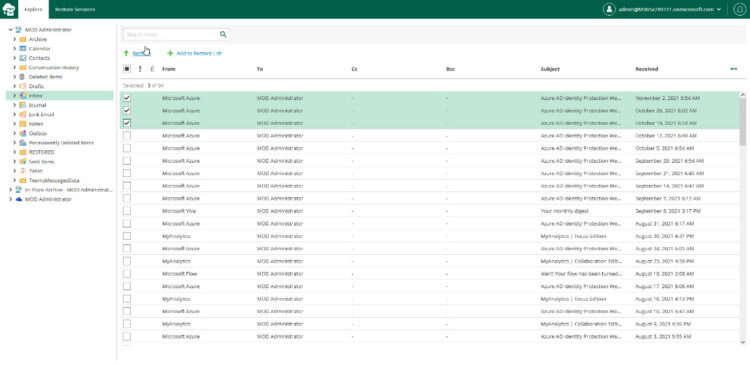Uncheck the November 2, 2021 email
The image size is (750, 366).
click(x=127, y=98)
